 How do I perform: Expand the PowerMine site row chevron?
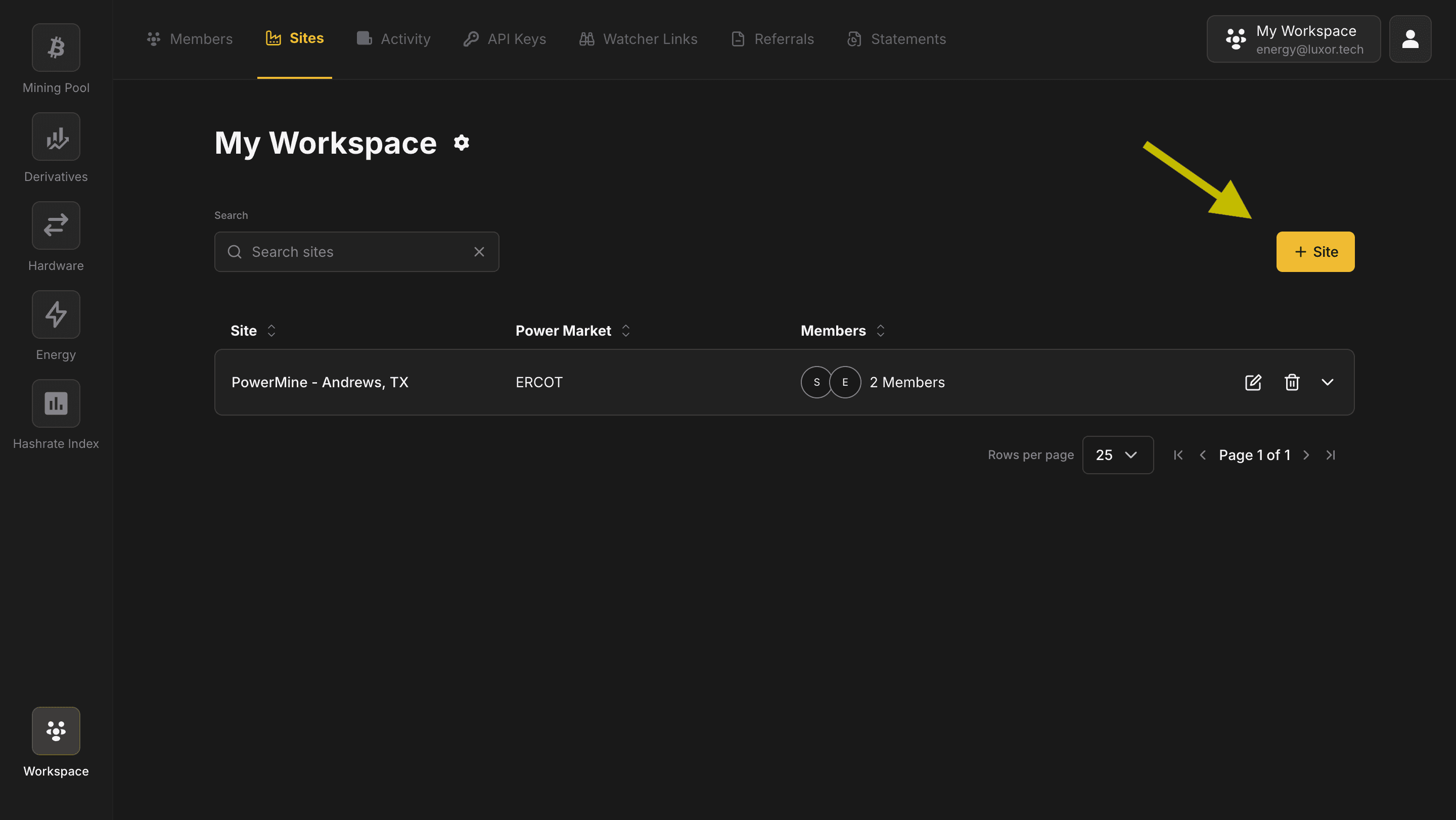[x=1327, y=383]
